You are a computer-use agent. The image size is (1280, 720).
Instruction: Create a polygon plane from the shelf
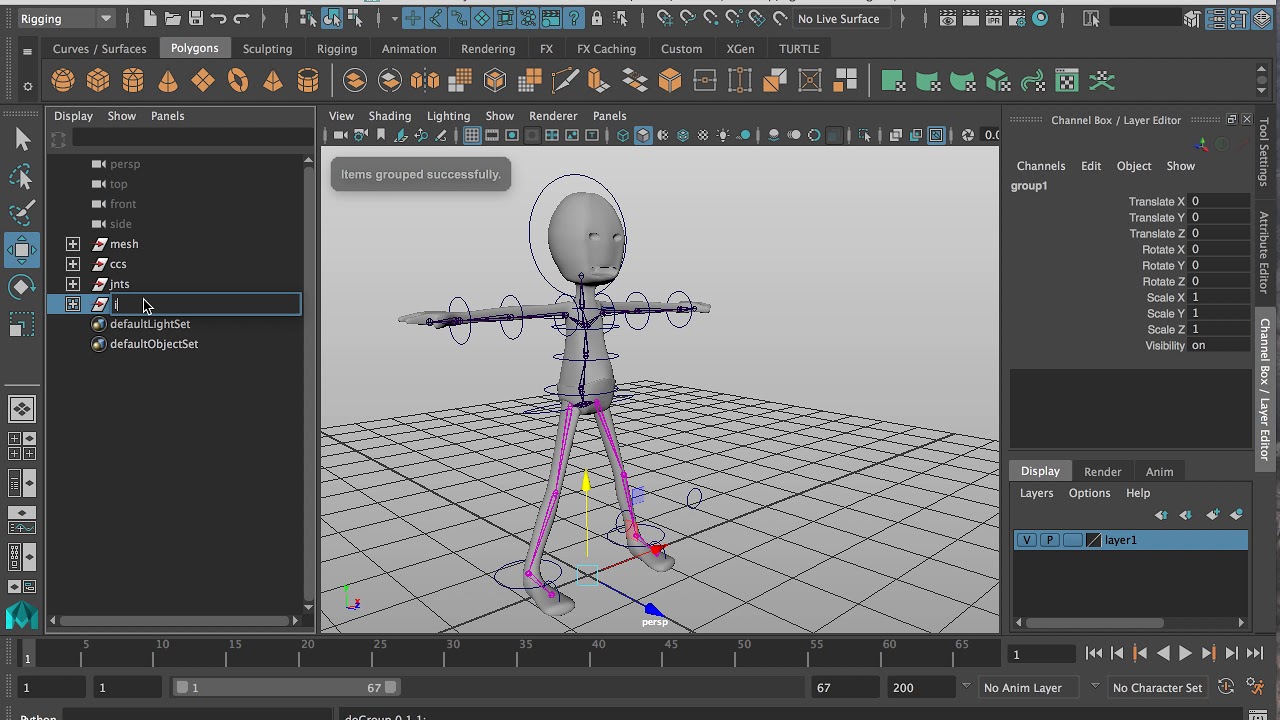203,81
